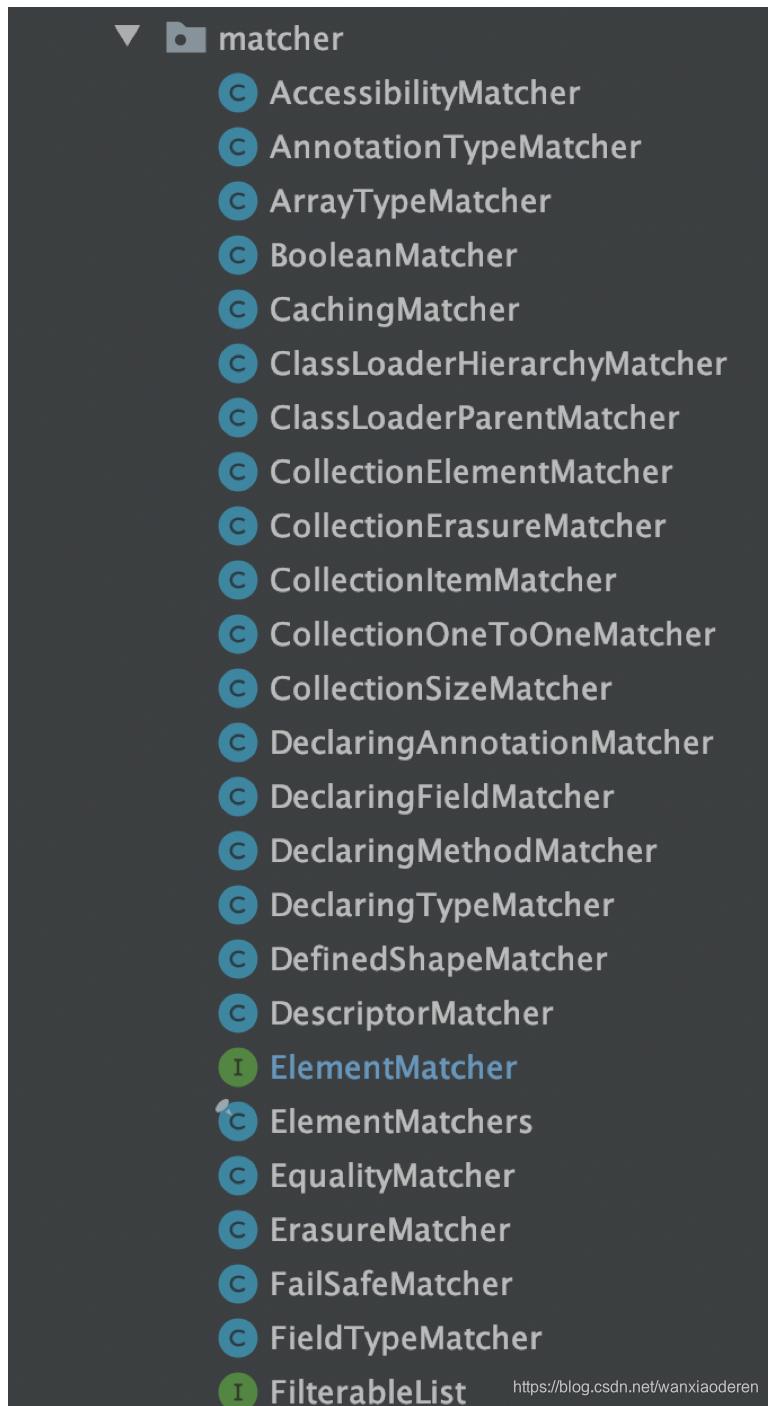Open the highlighted ElementMatcher interface
768x1406 pixels.
[393, 1068]
